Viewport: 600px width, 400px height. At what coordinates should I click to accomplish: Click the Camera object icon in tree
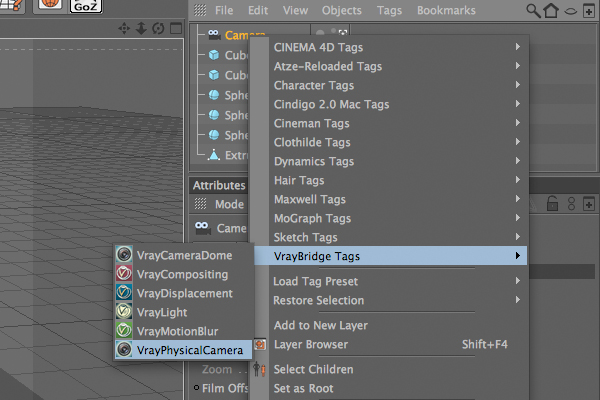pyautogui.click(x=214, y=35)
